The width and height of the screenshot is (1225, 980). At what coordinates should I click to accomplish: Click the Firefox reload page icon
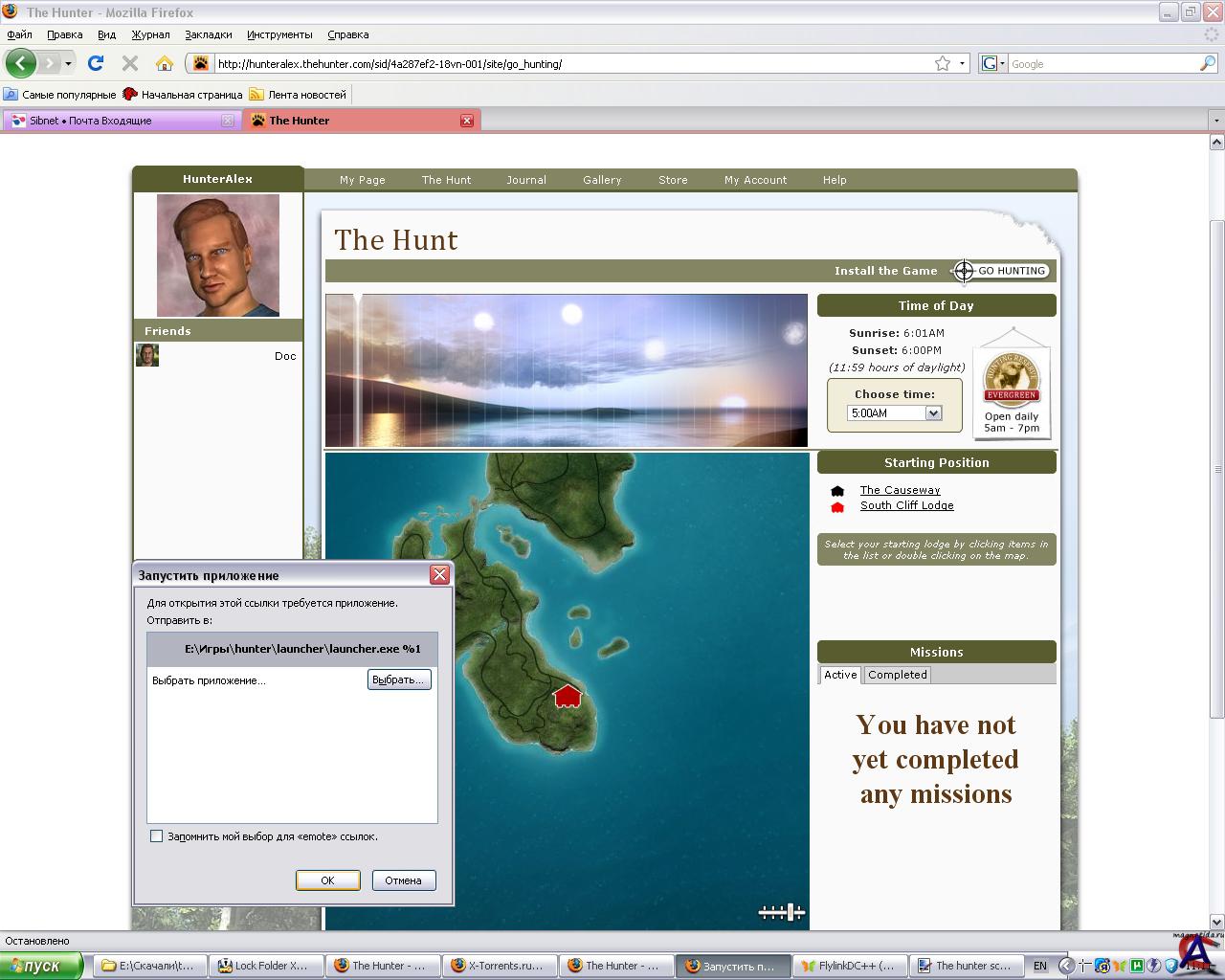point(96,63)
